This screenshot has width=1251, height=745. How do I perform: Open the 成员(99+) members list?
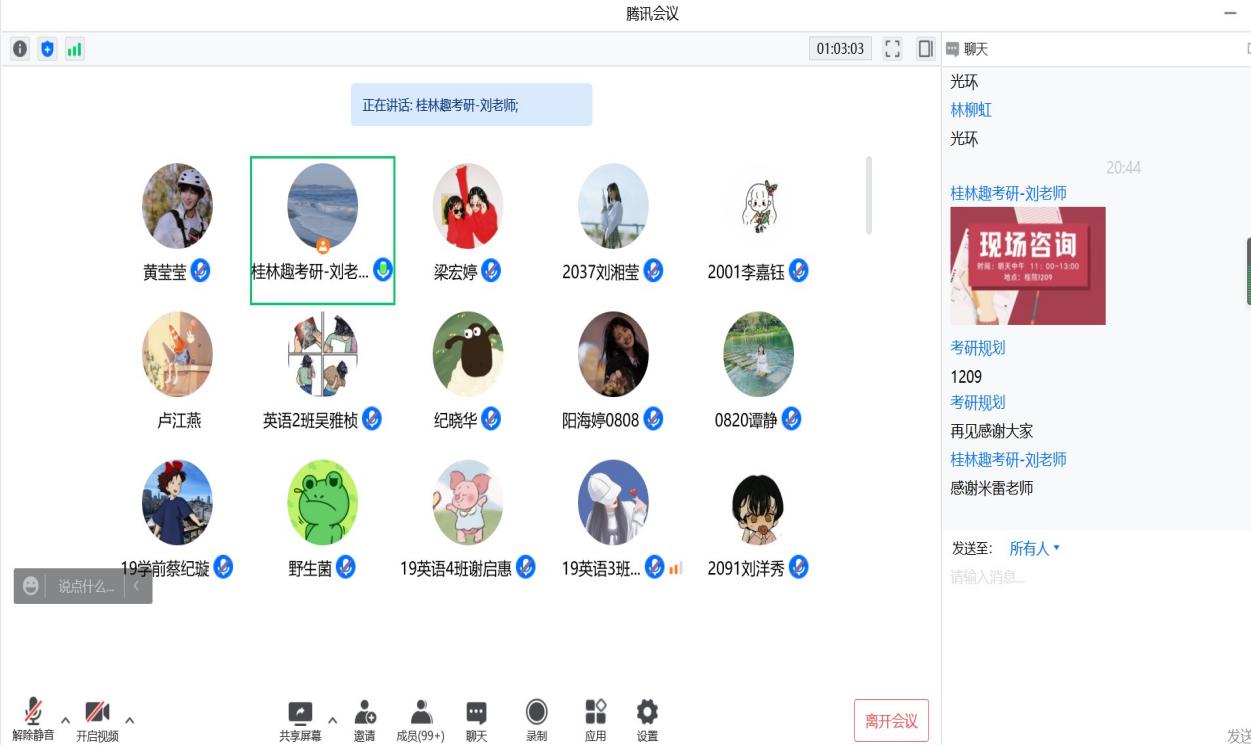click(420, 720)
